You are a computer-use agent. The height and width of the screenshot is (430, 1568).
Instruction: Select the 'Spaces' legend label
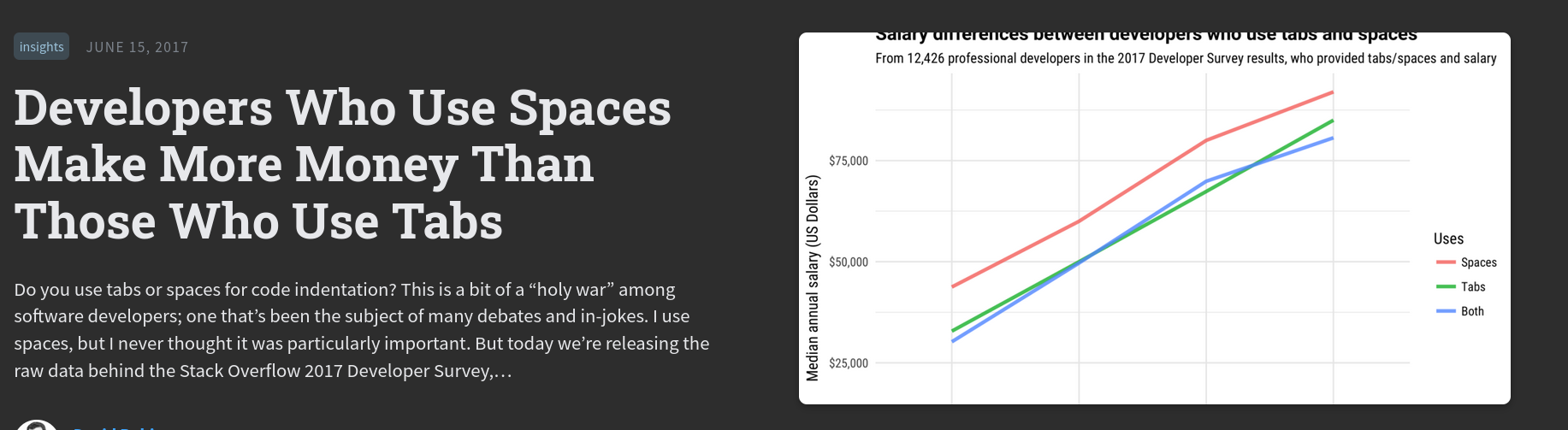click(x=1478, y=262)
